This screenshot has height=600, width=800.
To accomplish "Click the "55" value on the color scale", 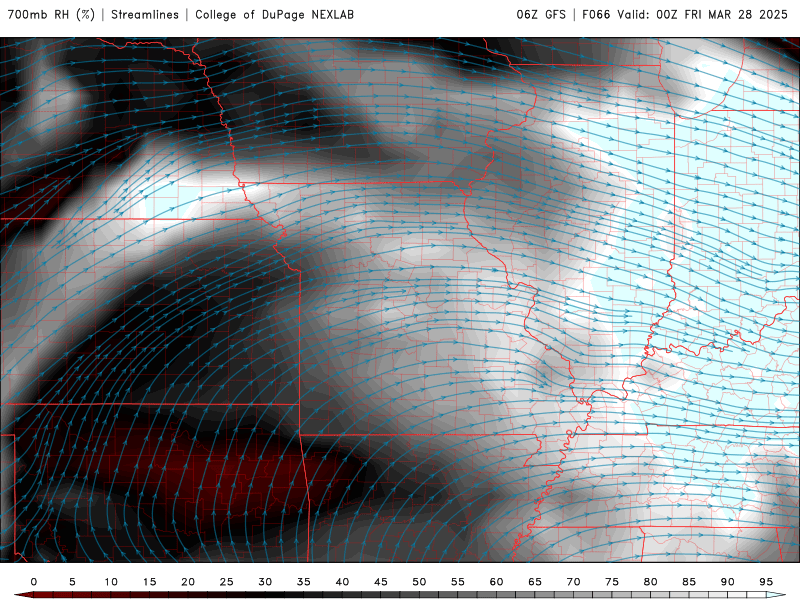I will pos(458,582).
